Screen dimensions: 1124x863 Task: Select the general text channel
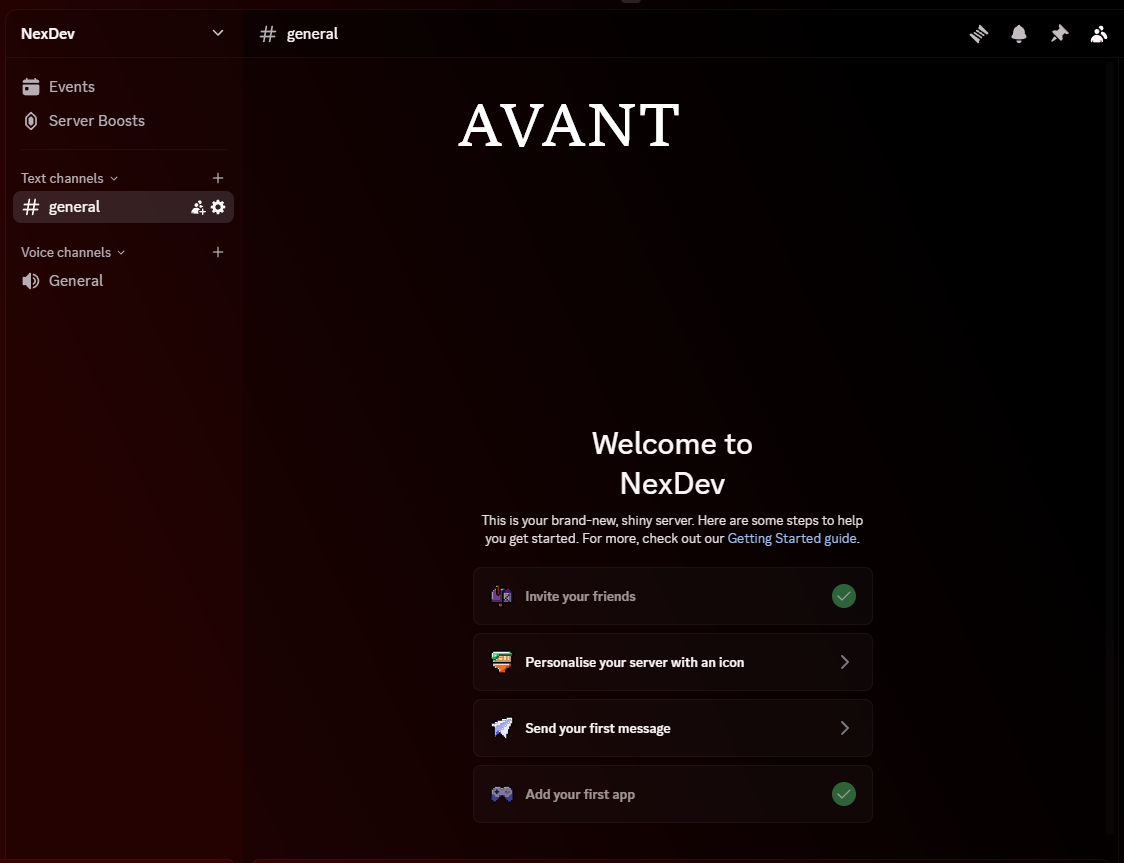[x=123, y=207]
